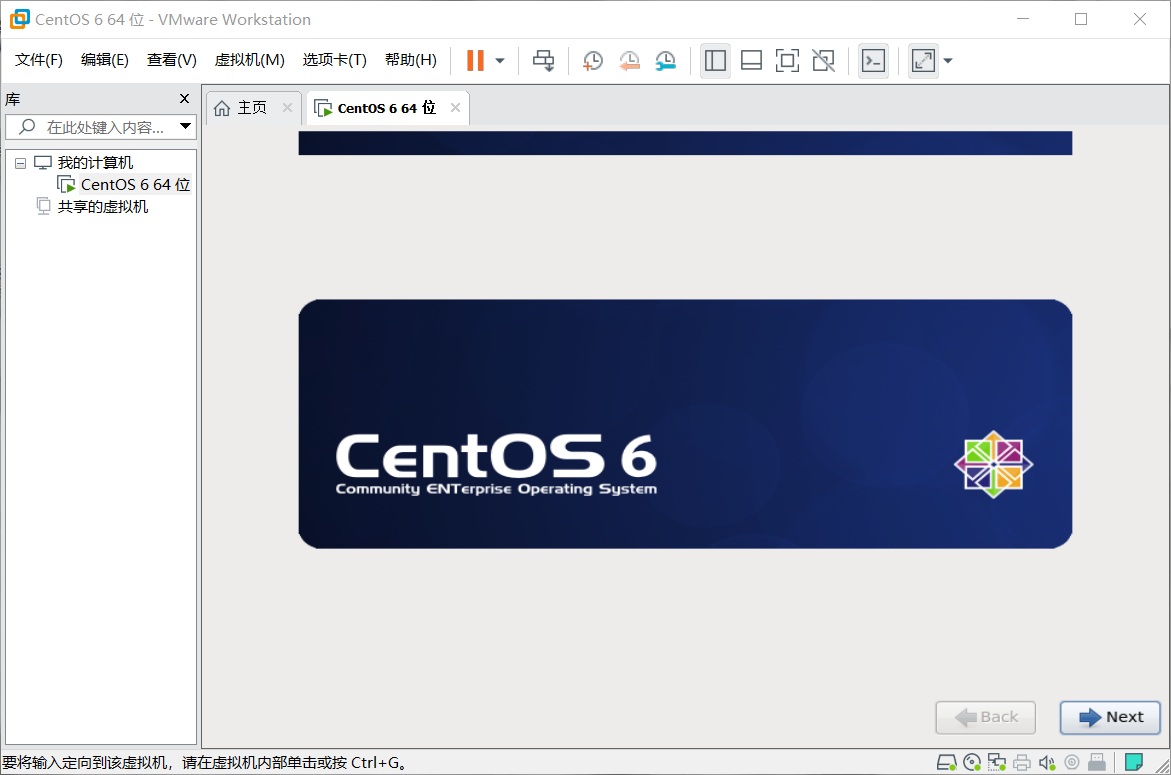Close the 库 library panel
Screen dimensions: 1171x775
184,99
